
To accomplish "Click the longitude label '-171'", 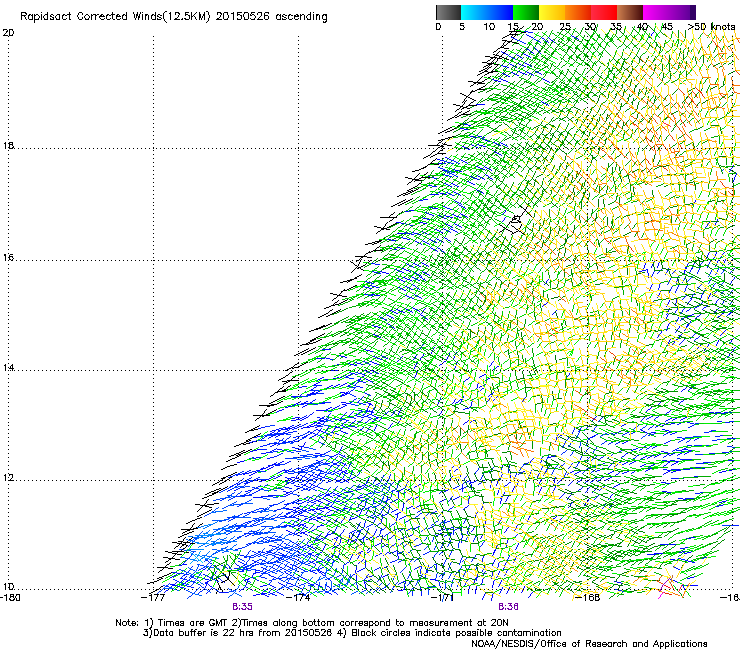I will 443,597.
